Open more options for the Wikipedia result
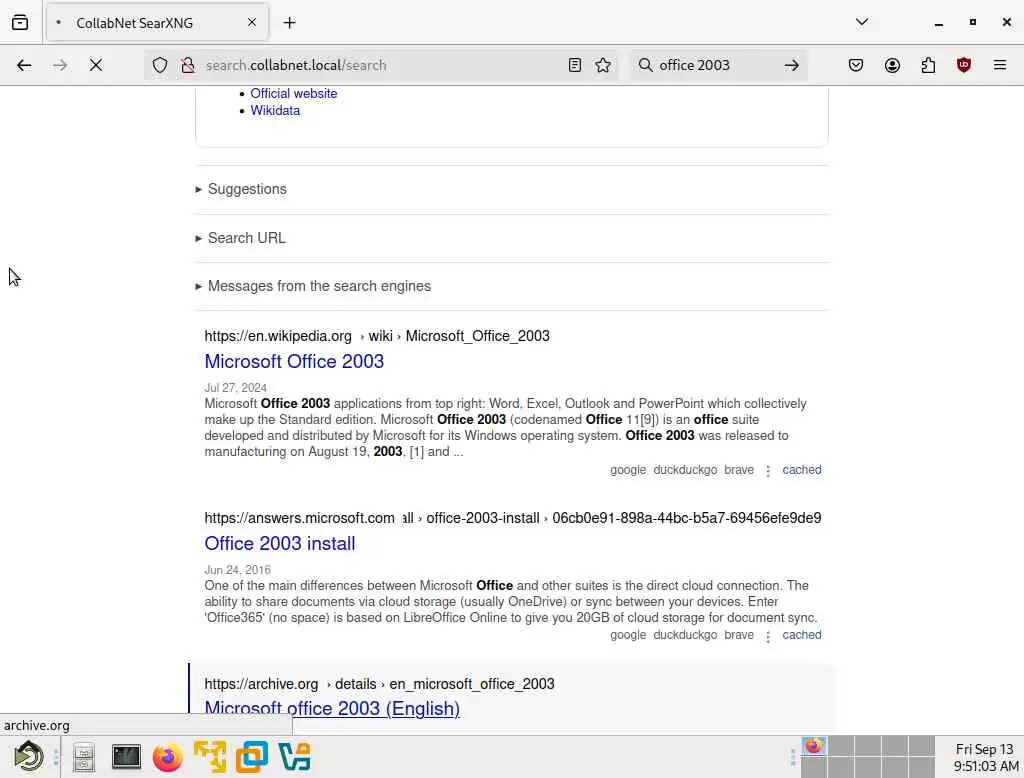This screenshot has height=778, width=1024. coord(768,471)
